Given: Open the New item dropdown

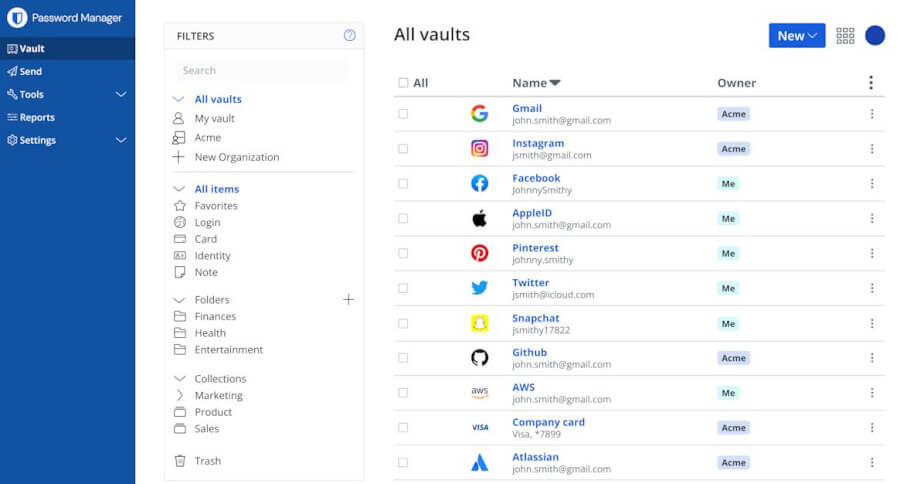Looking at the screenshot, I should pos(796,36).
